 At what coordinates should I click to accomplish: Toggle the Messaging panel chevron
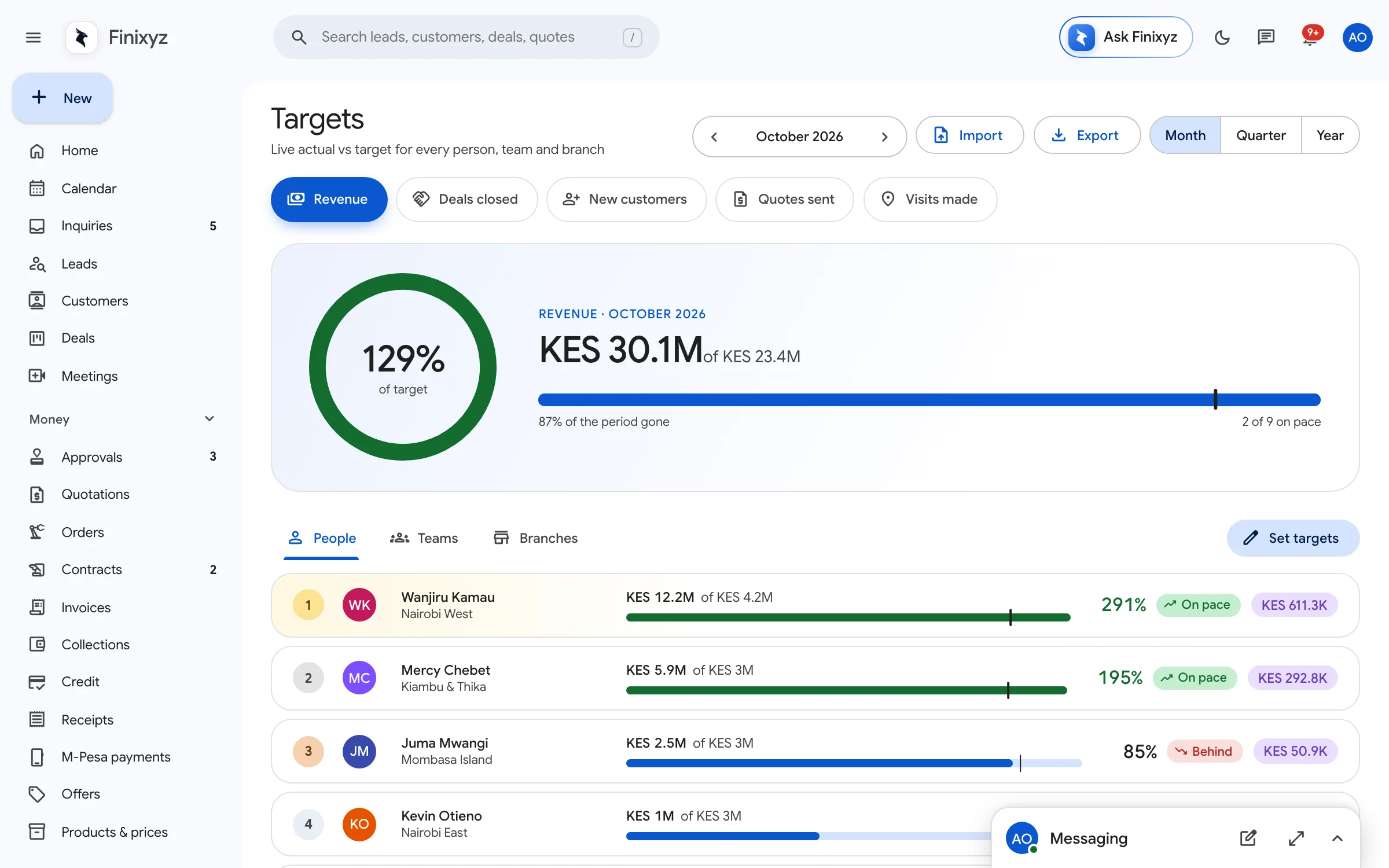pos(1337,838)
